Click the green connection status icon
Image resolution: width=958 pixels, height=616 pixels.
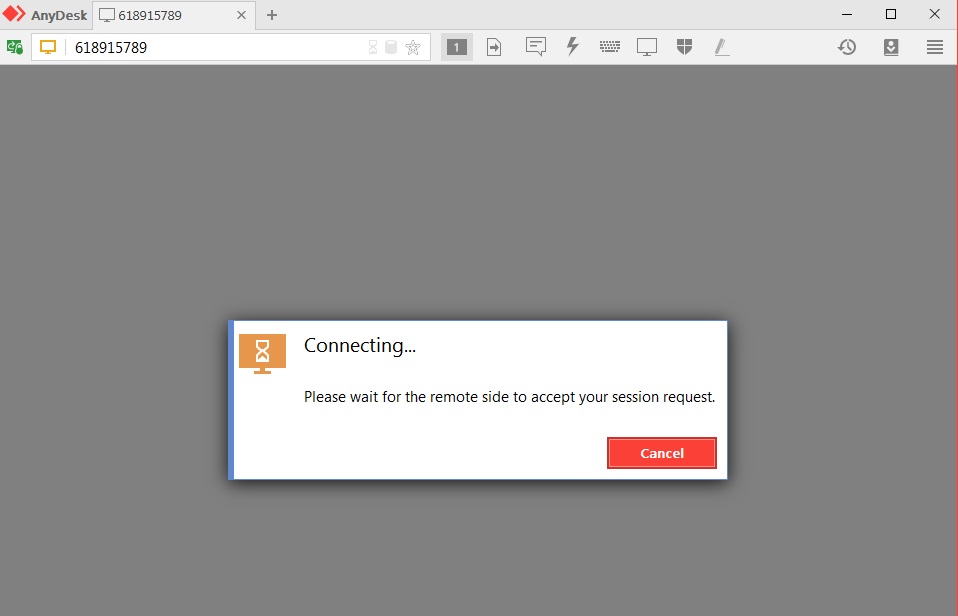[16, 46]
